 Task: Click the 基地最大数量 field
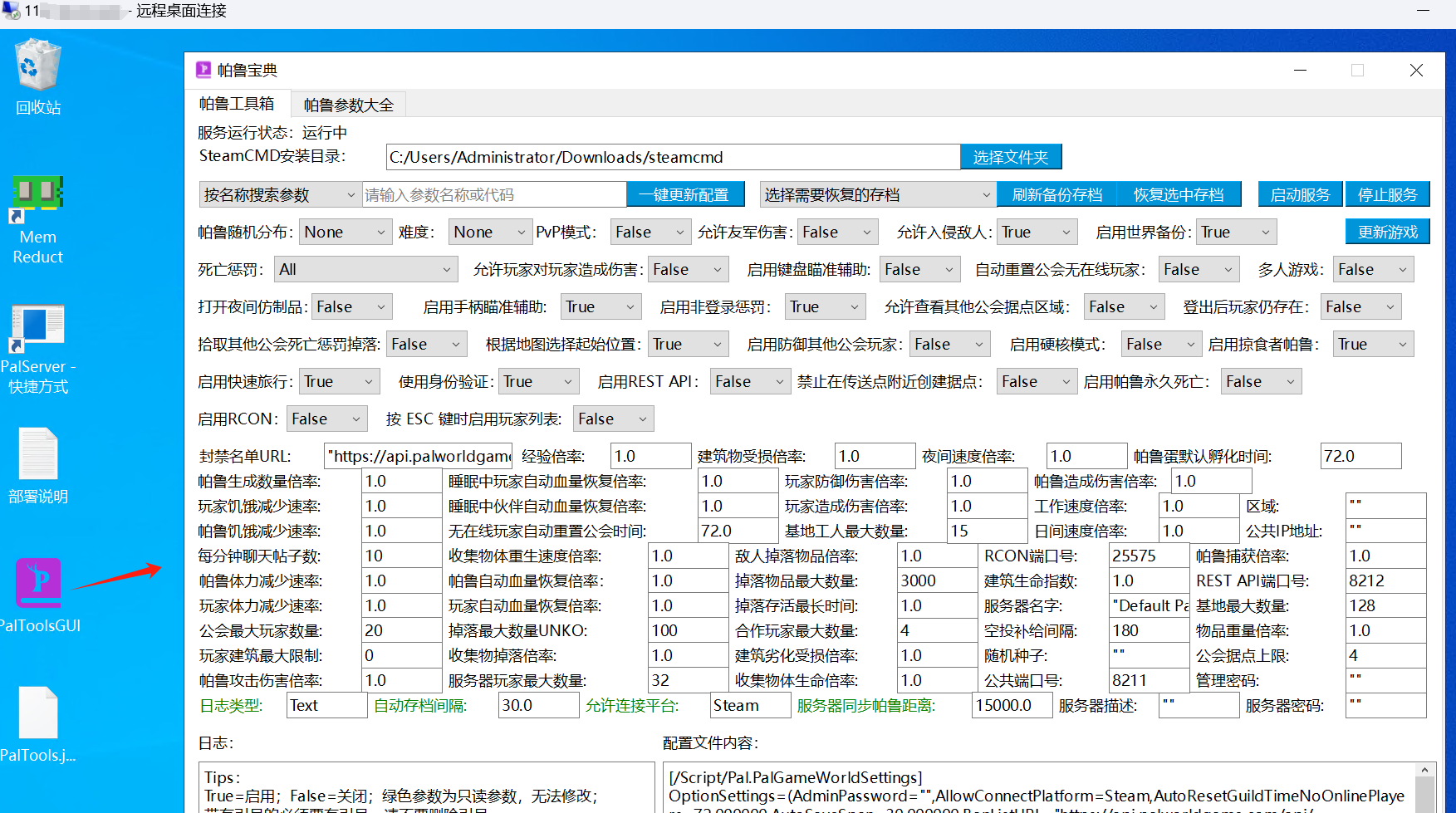[x=1385, y=605]
